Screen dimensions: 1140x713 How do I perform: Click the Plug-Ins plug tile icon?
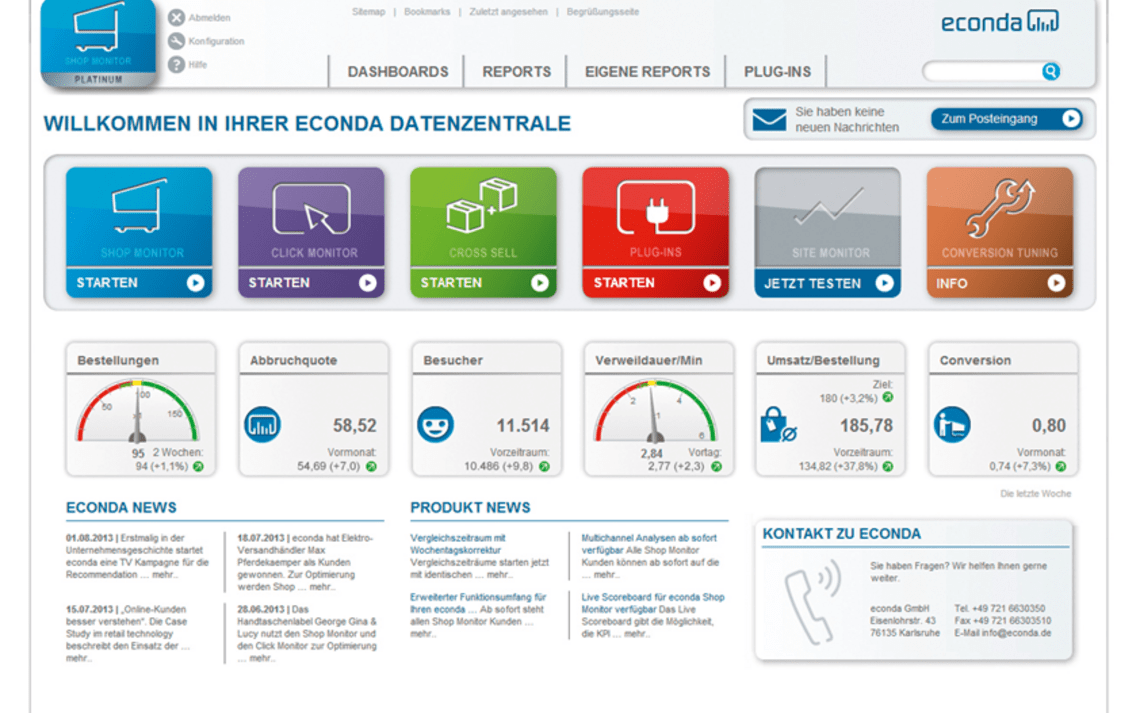pos(656,208)
